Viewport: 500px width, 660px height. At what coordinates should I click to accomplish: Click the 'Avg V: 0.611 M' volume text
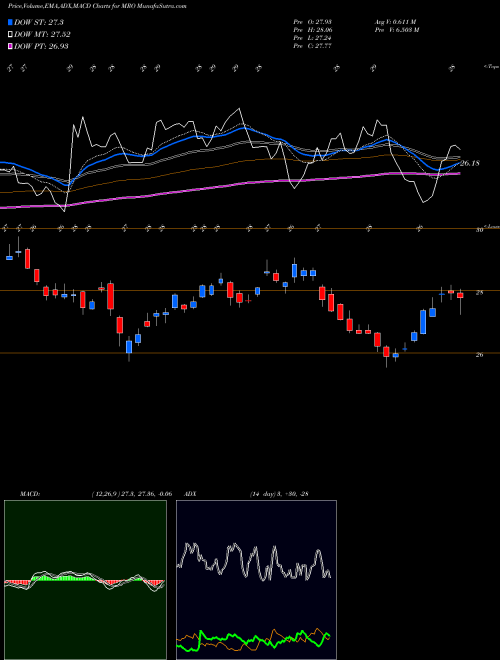395,22
